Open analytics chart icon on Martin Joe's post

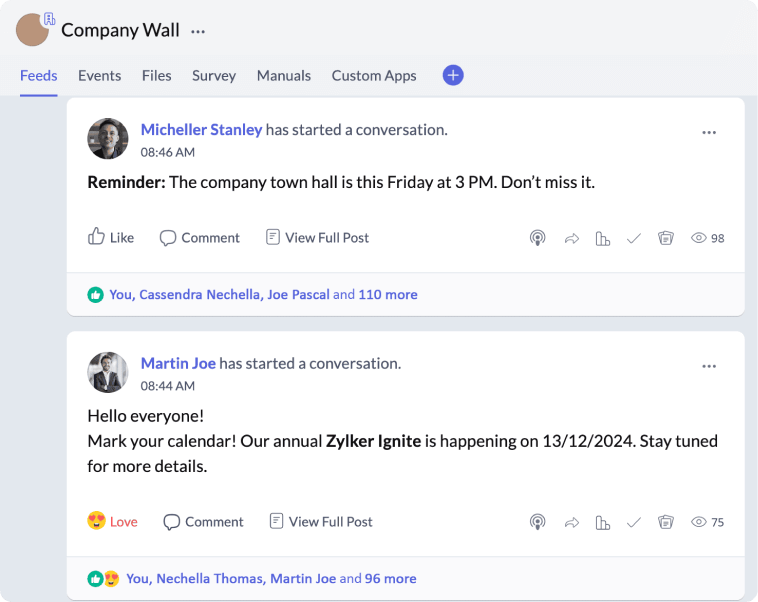click(x=602, y=522)
